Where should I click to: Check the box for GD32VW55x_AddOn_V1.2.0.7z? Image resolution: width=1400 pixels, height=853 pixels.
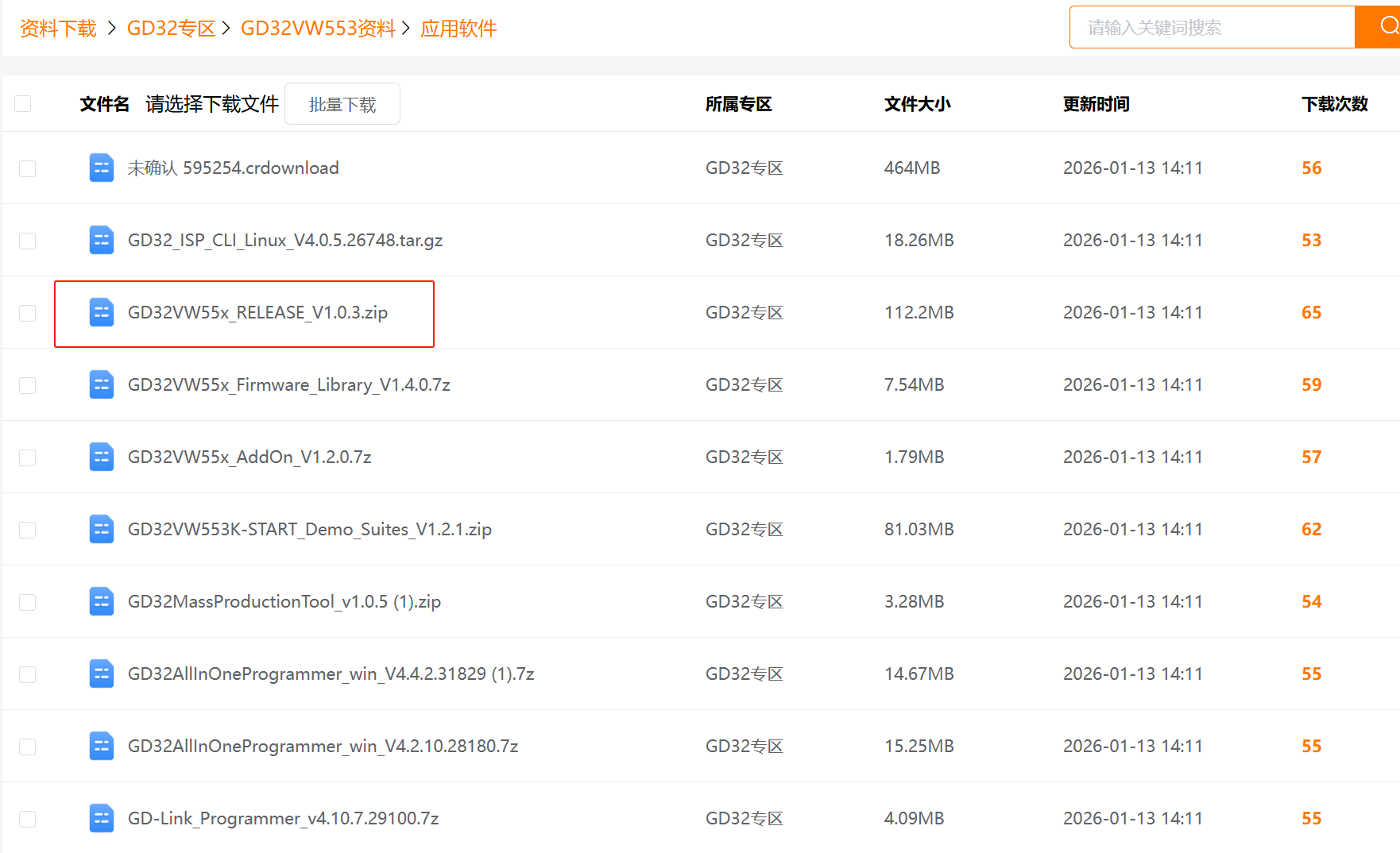click(28, 457)
